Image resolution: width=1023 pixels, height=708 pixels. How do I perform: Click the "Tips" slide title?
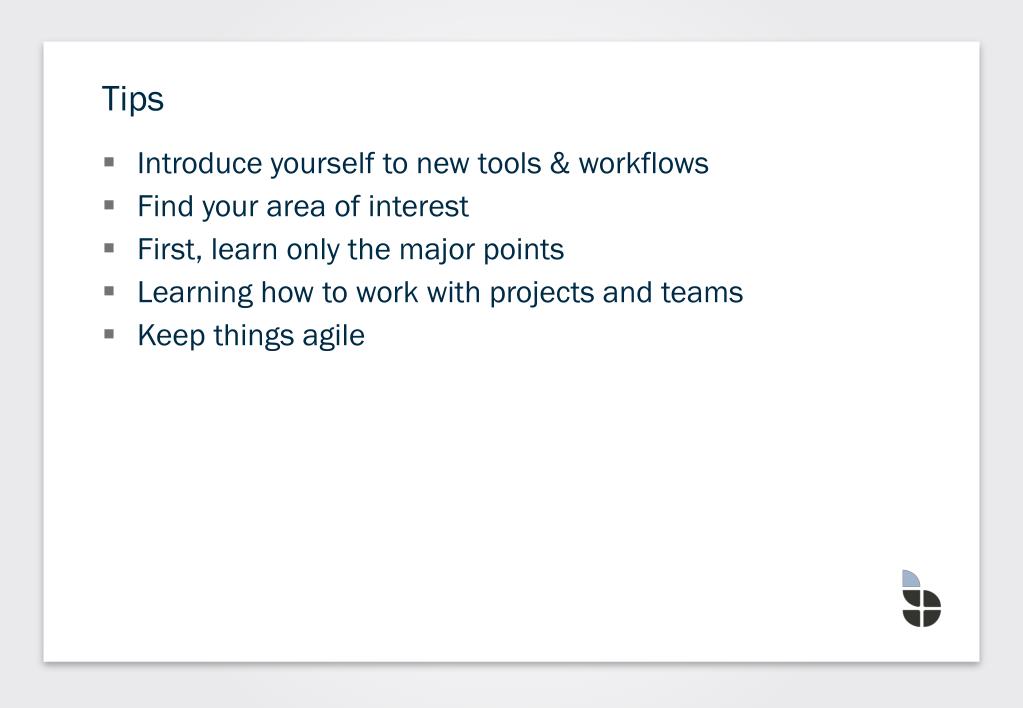[x=132, y=99]
